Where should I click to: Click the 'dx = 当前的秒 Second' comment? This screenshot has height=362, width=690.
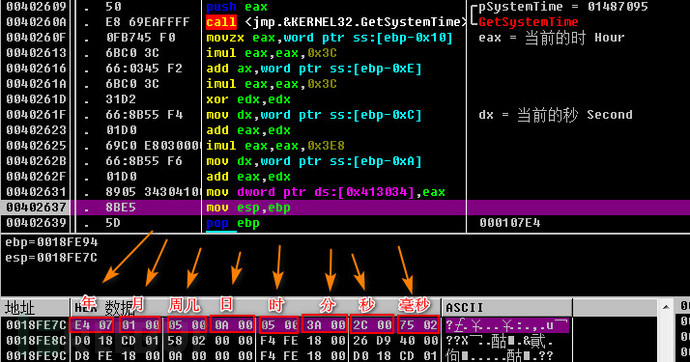click(x=555, y=115)
